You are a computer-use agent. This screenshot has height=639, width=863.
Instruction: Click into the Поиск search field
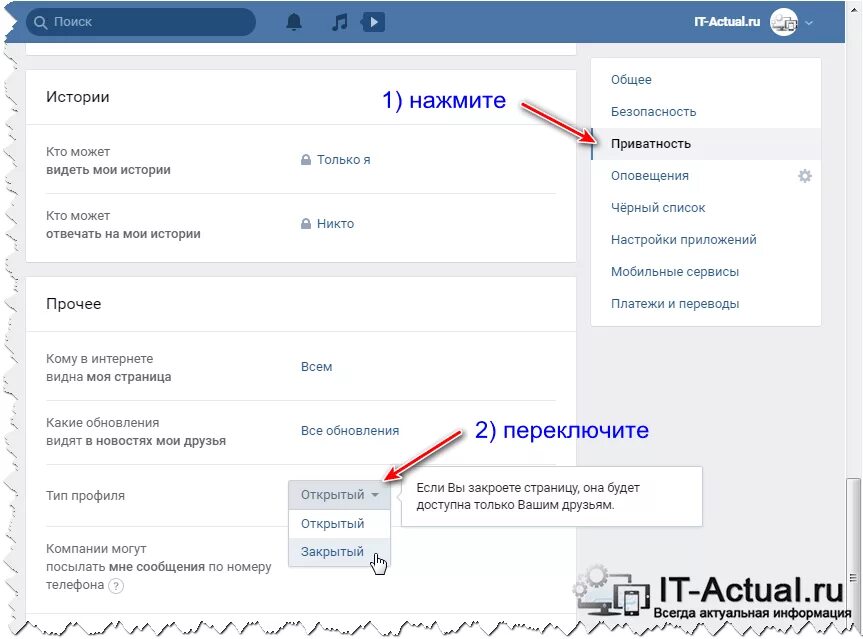tap(141, 22)
